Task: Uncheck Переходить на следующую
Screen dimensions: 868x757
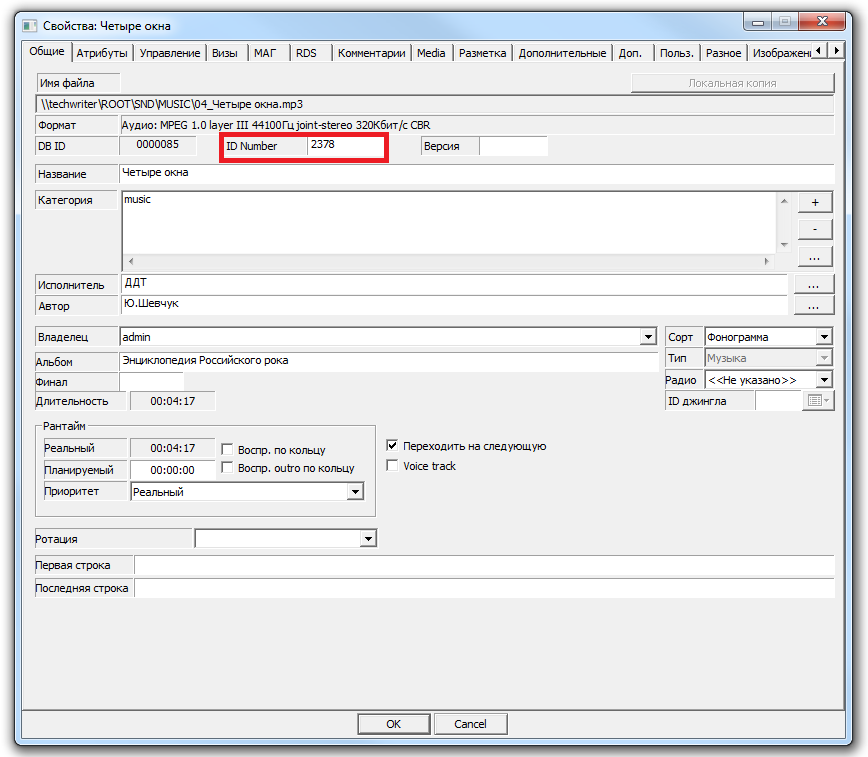Action: (392, 446)
